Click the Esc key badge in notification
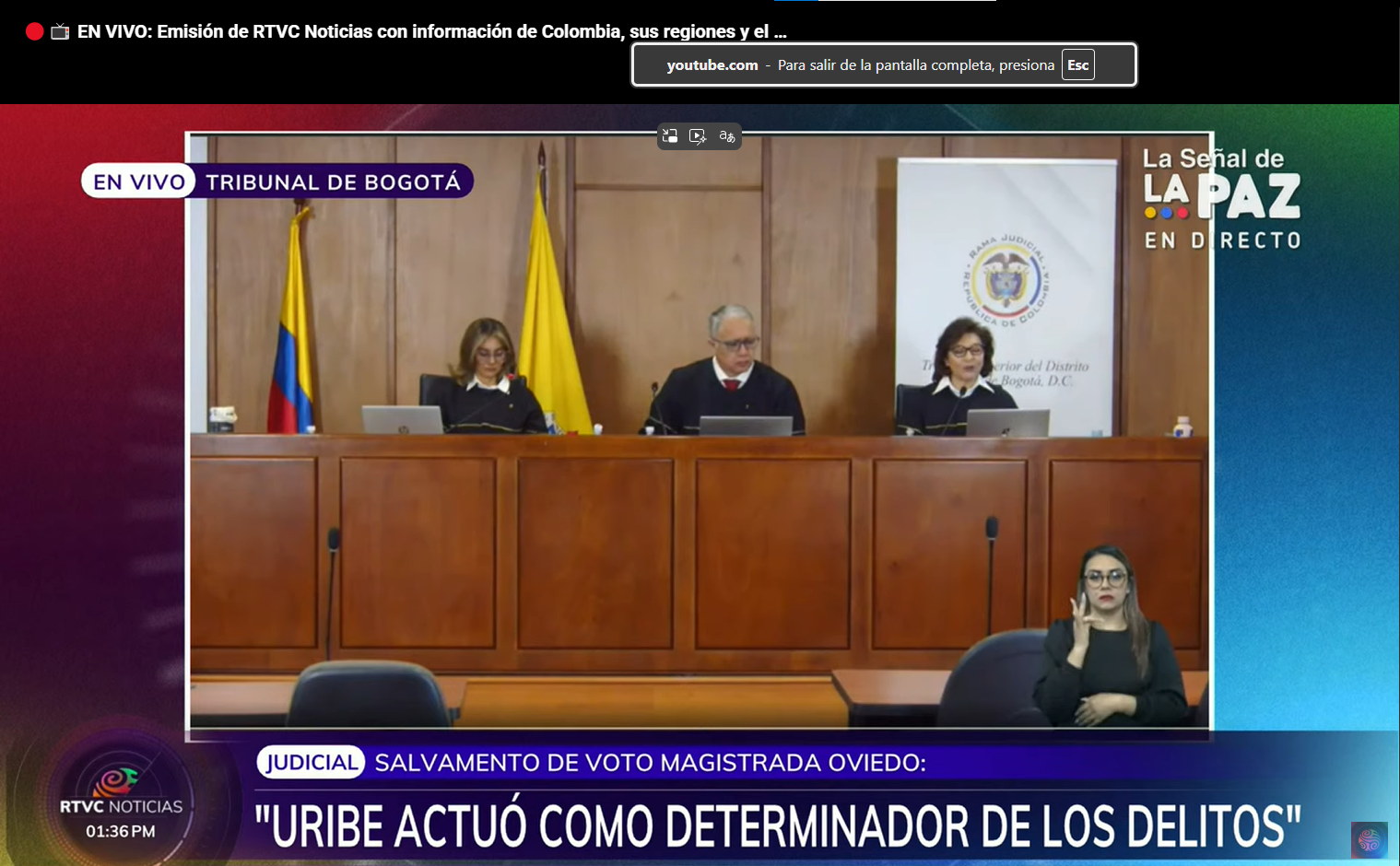Image resolution: width=1400 pixels, height=866 pixels. click(1077, 64)
